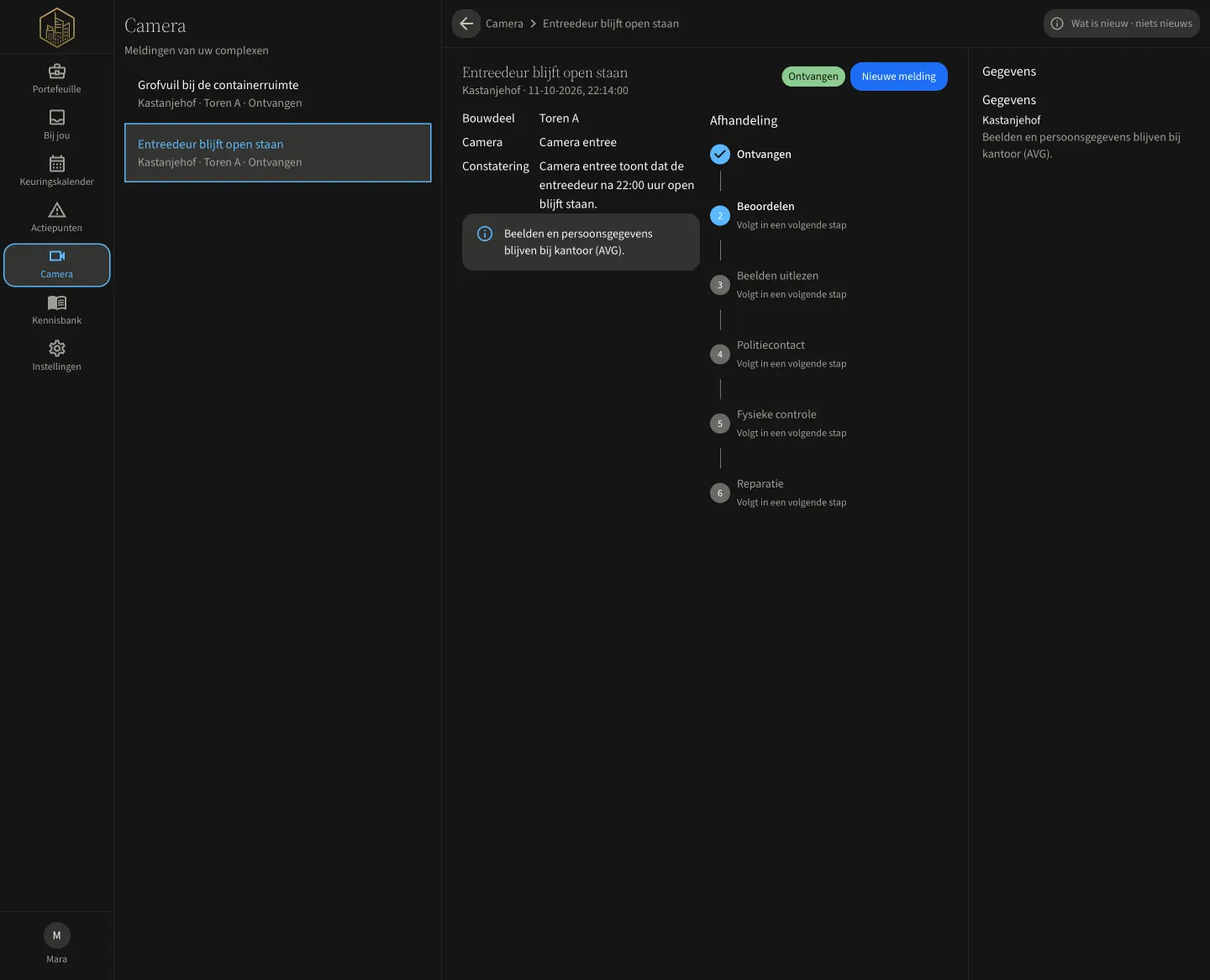The image size is (1210, 980).
Task: Open the Kennisbank book icon
Action: [x=57, y=303]
